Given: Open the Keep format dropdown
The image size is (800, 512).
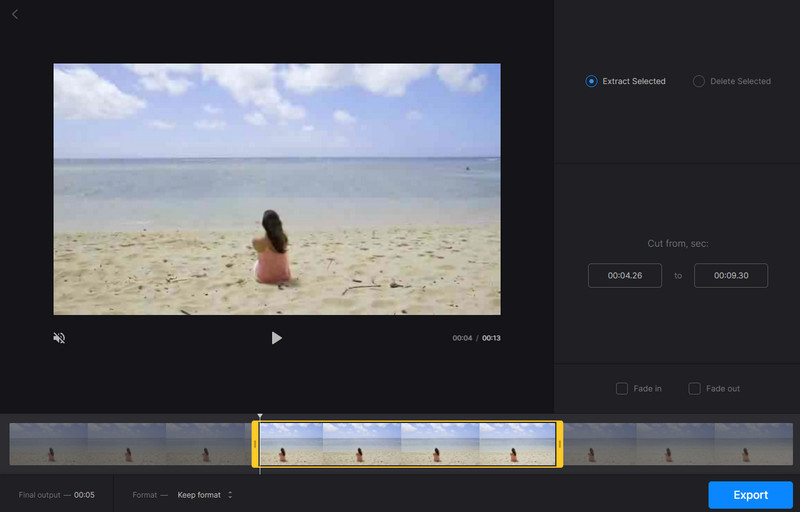Looking at the screenshot, I should click(x=205, y=495).
